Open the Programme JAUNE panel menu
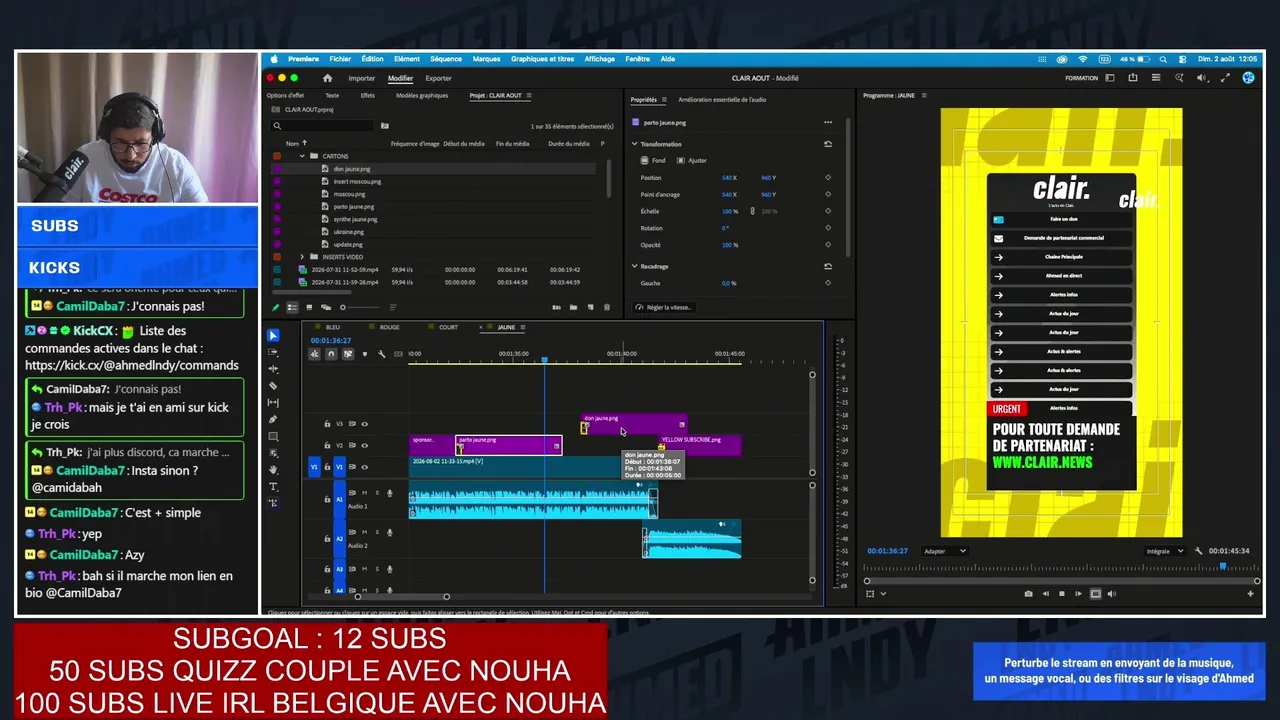Screen dimensions: 1280x720 pos(924,96)
